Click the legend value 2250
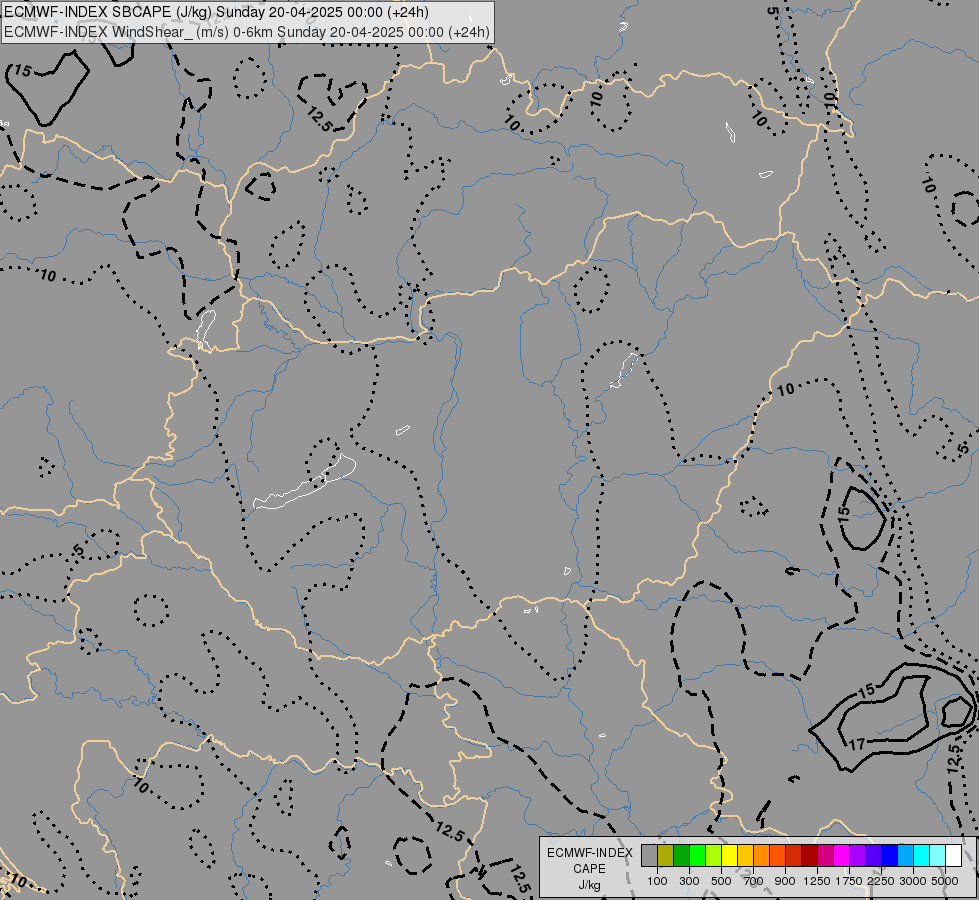The width and height of the screenshot is (979, 900). (881, 881)
